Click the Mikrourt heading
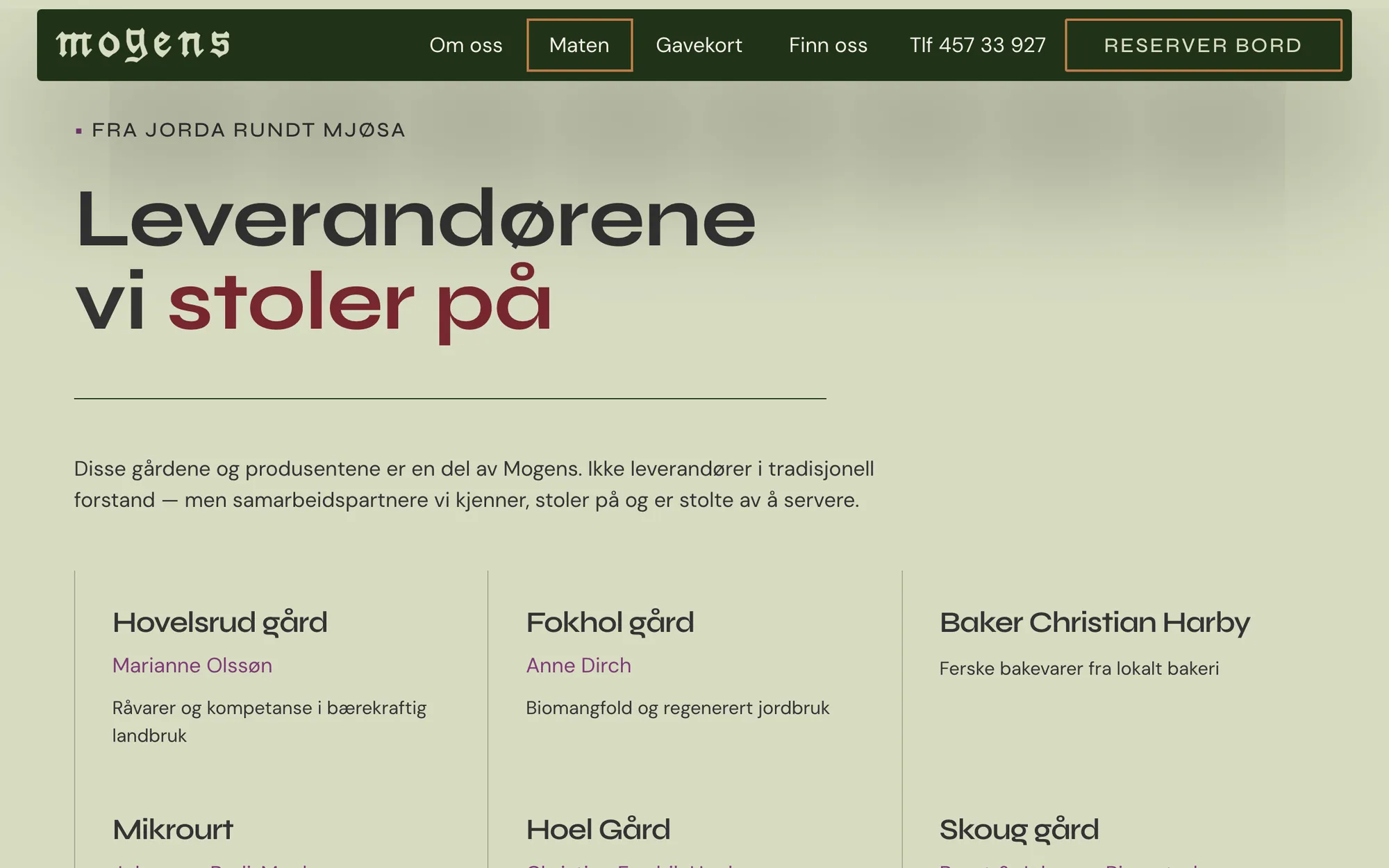This screenshot has height=868, width=1389. [x=173, y=830]
